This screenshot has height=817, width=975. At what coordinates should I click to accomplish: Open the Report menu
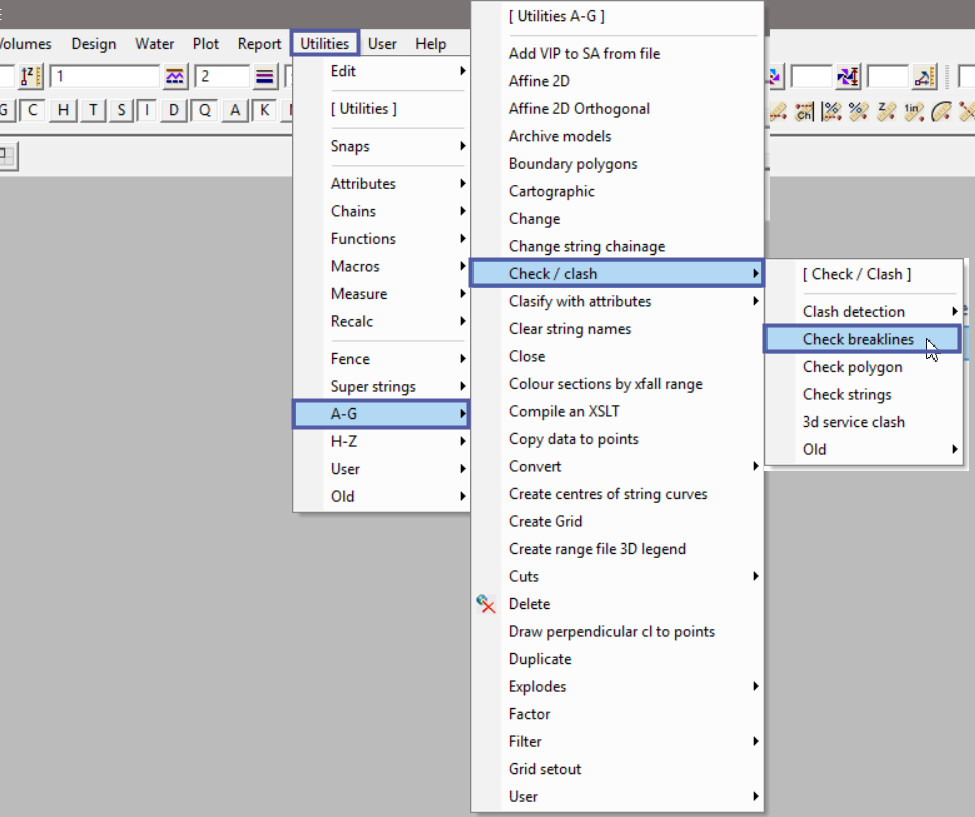[x=259, y=44]
